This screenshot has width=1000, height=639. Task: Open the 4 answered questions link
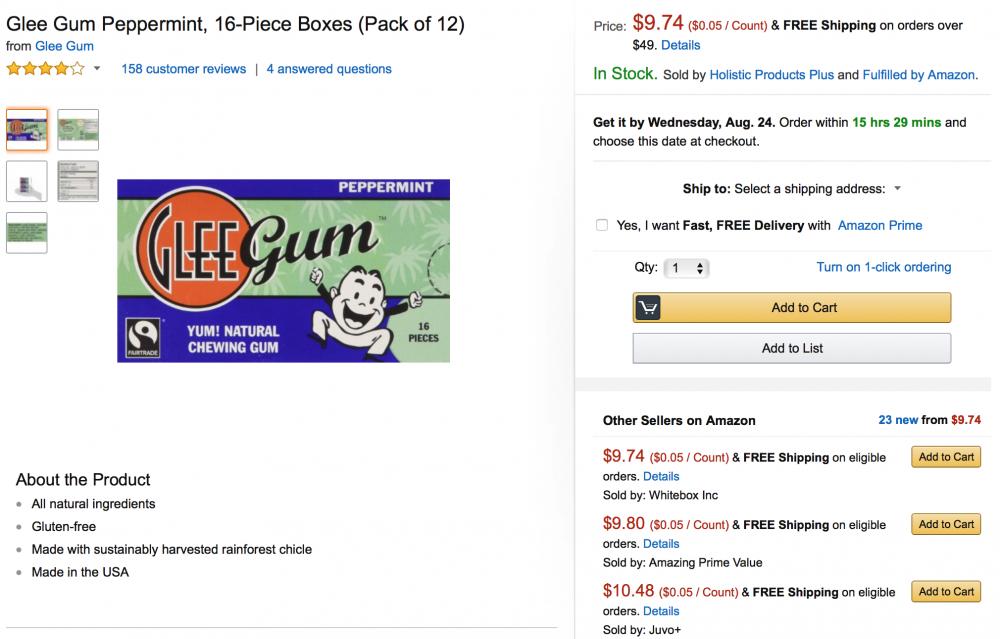coord(329,69)
